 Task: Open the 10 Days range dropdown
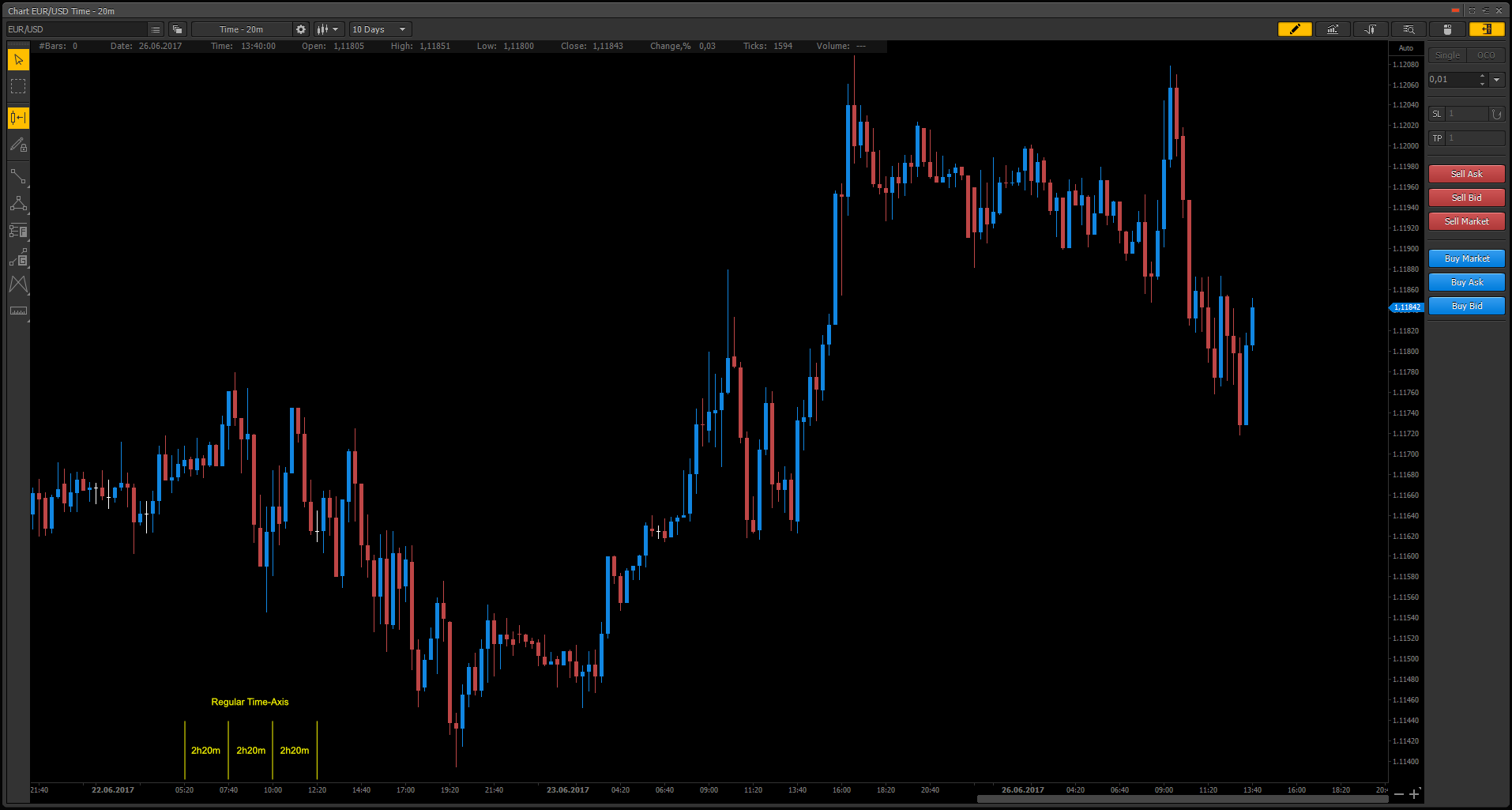[x=381, y=29]
